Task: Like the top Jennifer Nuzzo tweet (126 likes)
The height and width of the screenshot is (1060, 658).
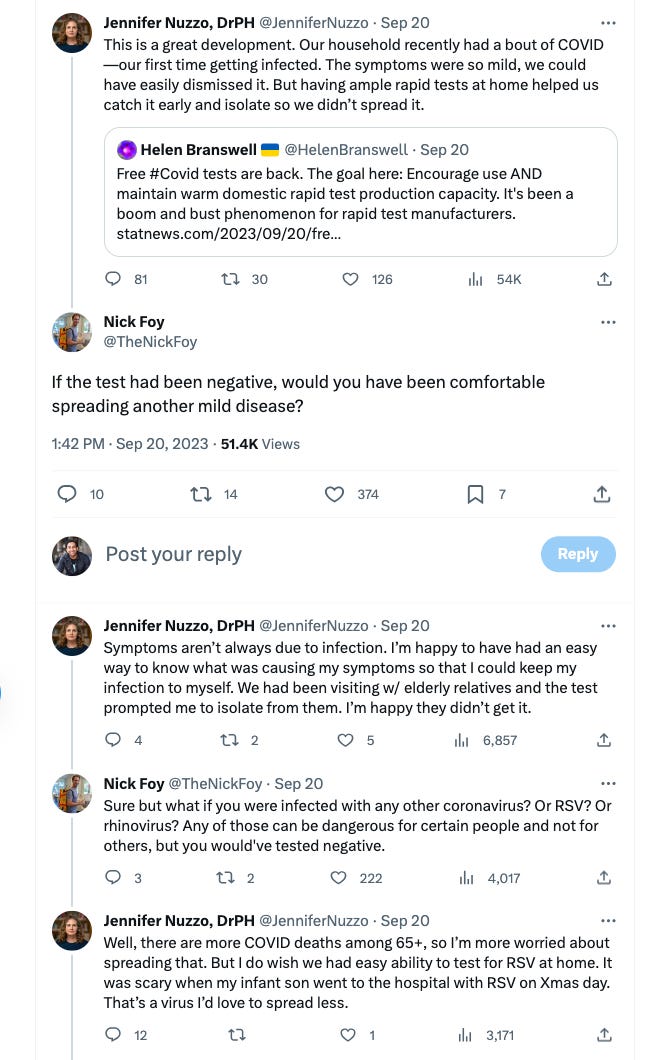Action: coord(350,280)
